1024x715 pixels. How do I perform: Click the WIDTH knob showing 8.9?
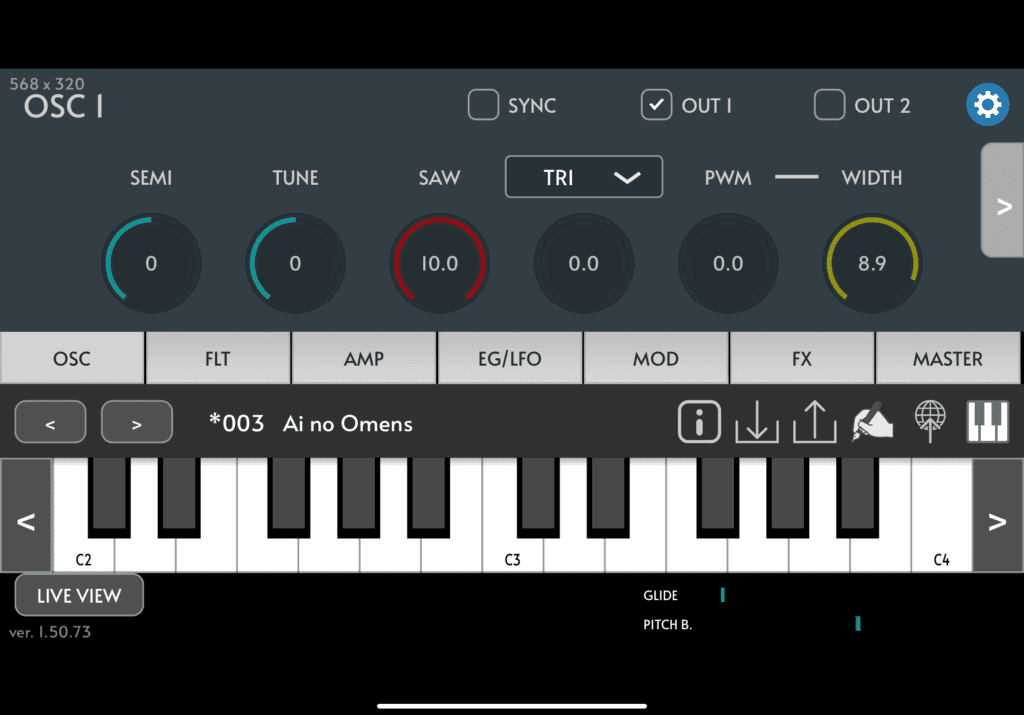point(872,264)
